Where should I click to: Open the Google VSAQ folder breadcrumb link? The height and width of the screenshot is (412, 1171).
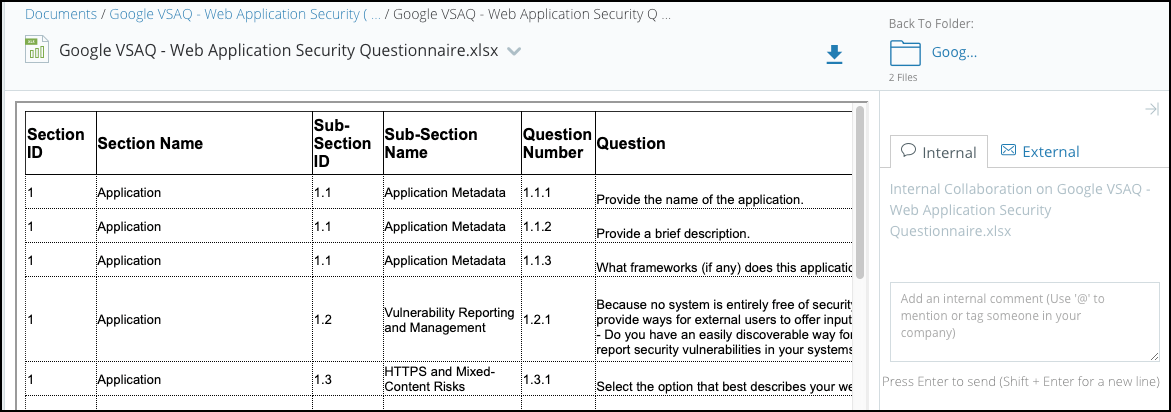point(245,15)
